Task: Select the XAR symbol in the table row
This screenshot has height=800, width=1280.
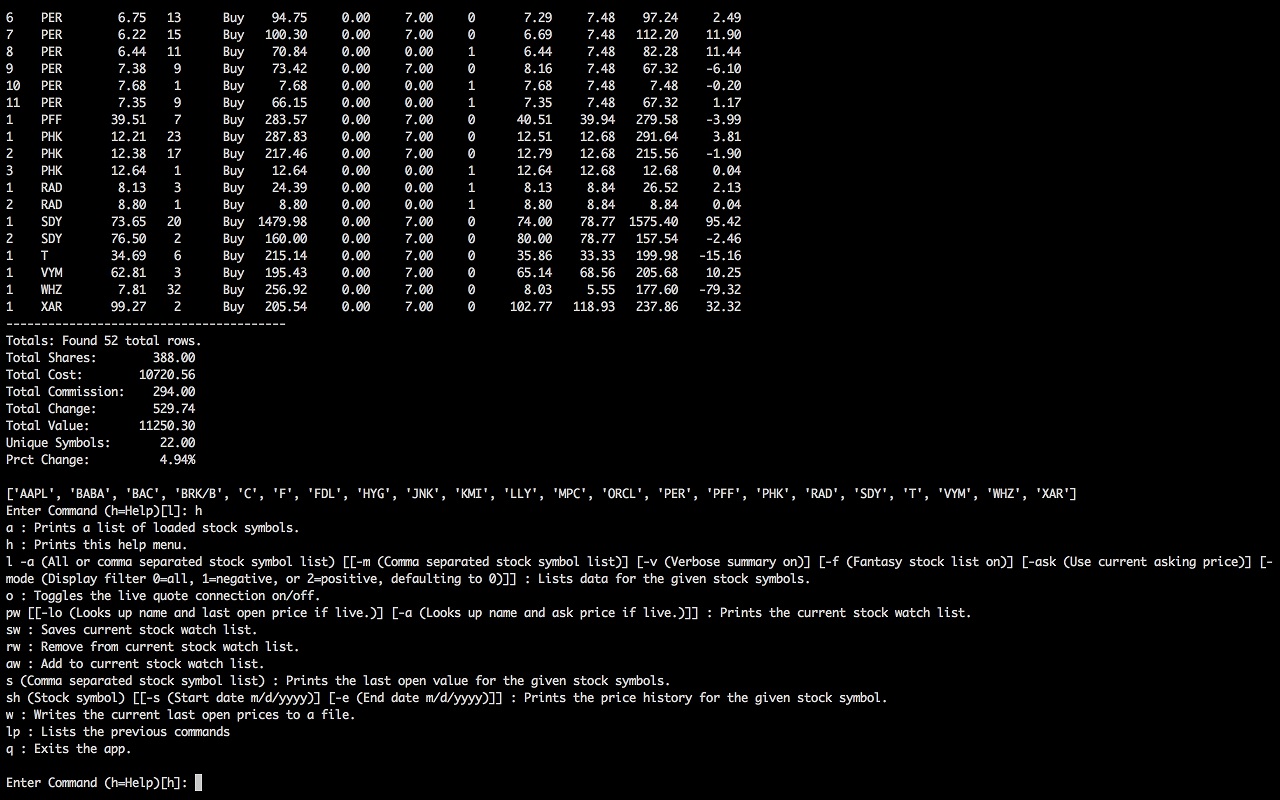Action: pyautogui.click(x=51, y=307)
